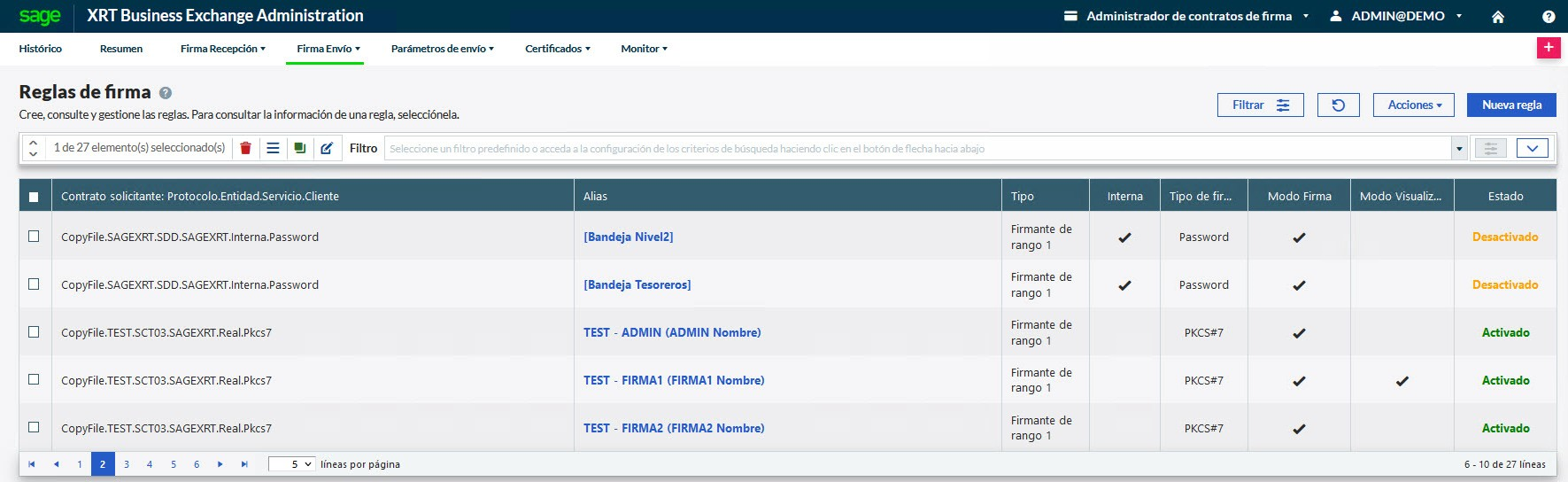Click the green duplicate rule icon

300,148
